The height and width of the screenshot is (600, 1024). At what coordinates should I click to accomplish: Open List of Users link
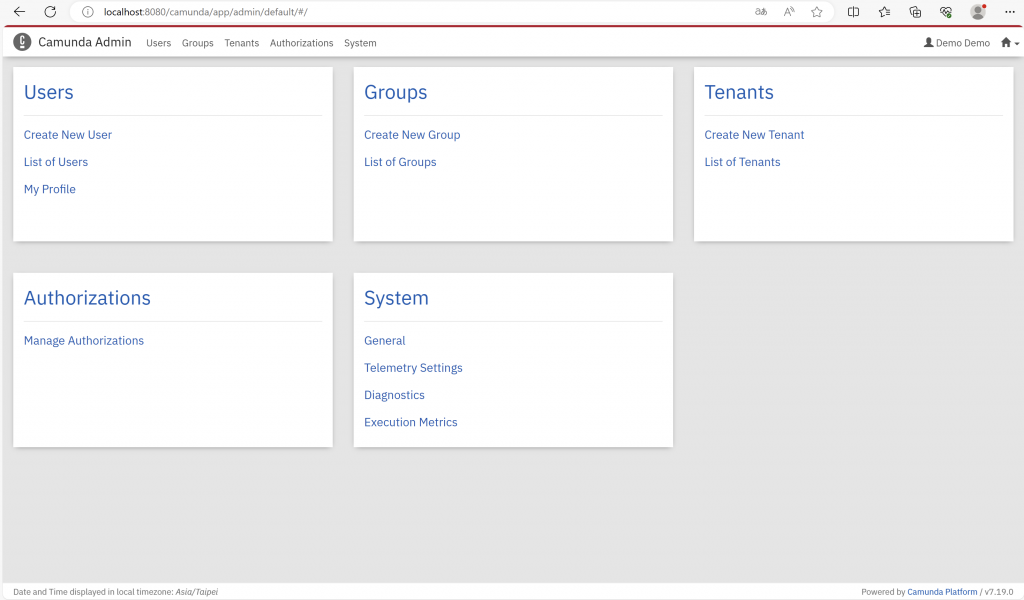pos(56,162)
